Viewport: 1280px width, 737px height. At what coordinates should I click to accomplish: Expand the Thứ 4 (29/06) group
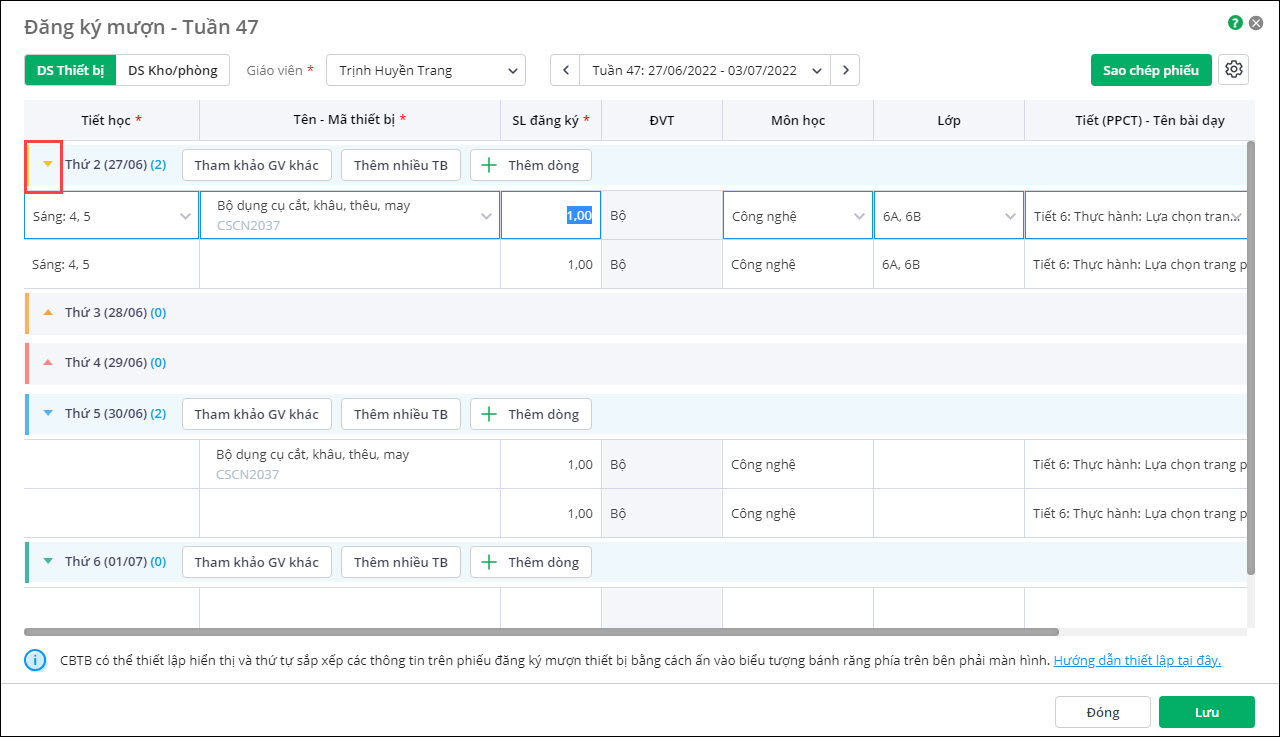(47, 362)
